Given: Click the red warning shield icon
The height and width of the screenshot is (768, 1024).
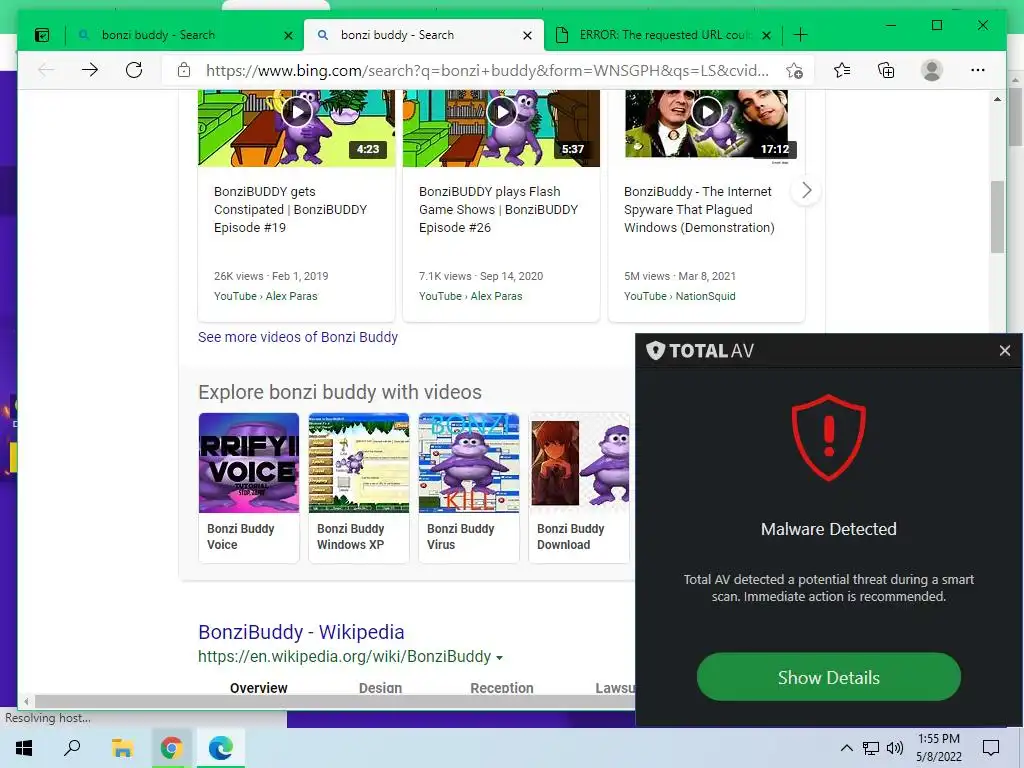Looking at the screenshot, I should click(x=829, y=438).
